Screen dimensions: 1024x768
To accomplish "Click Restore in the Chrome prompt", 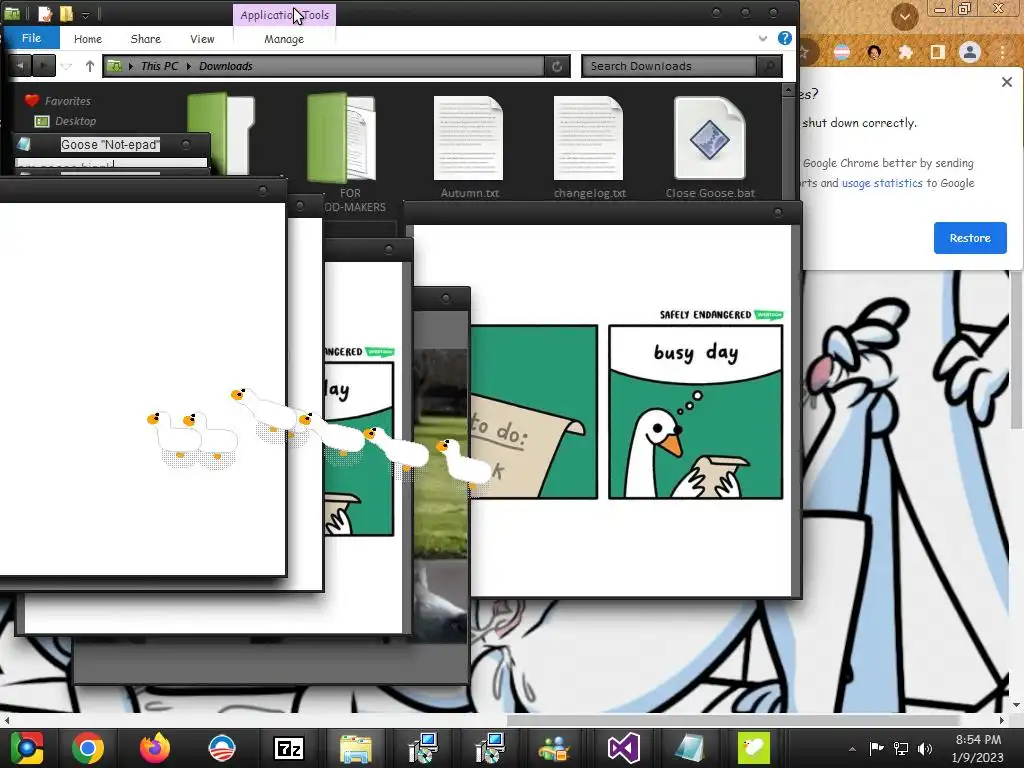I will pyautogui.click(x=970, y=238).
